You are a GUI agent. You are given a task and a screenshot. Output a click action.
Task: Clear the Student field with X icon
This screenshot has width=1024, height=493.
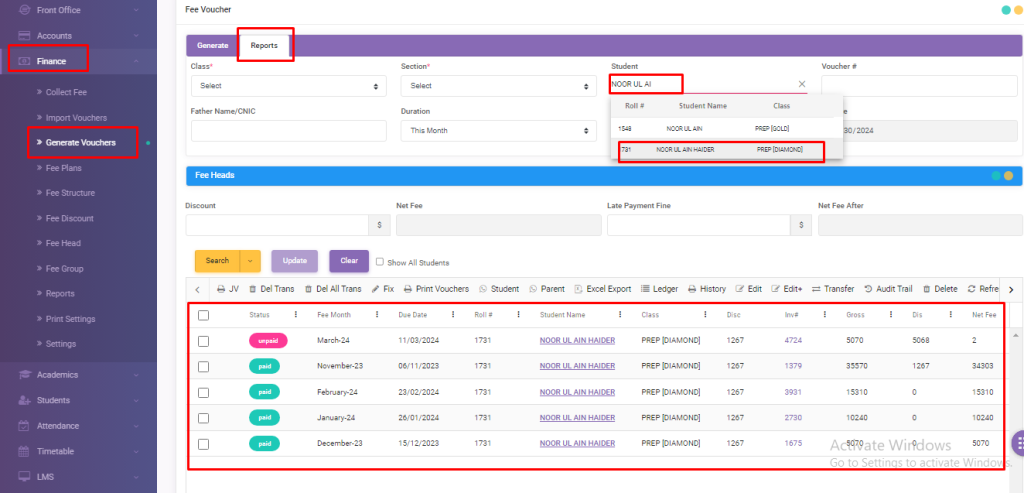(x=801, y=85)
